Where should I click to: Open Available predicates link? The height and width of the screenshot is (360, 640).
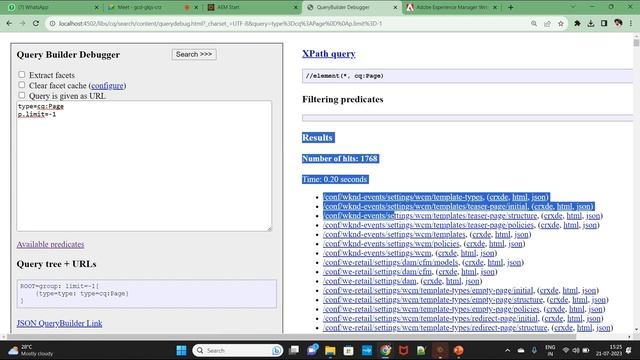pyautogui.click(x=51, y=244)
